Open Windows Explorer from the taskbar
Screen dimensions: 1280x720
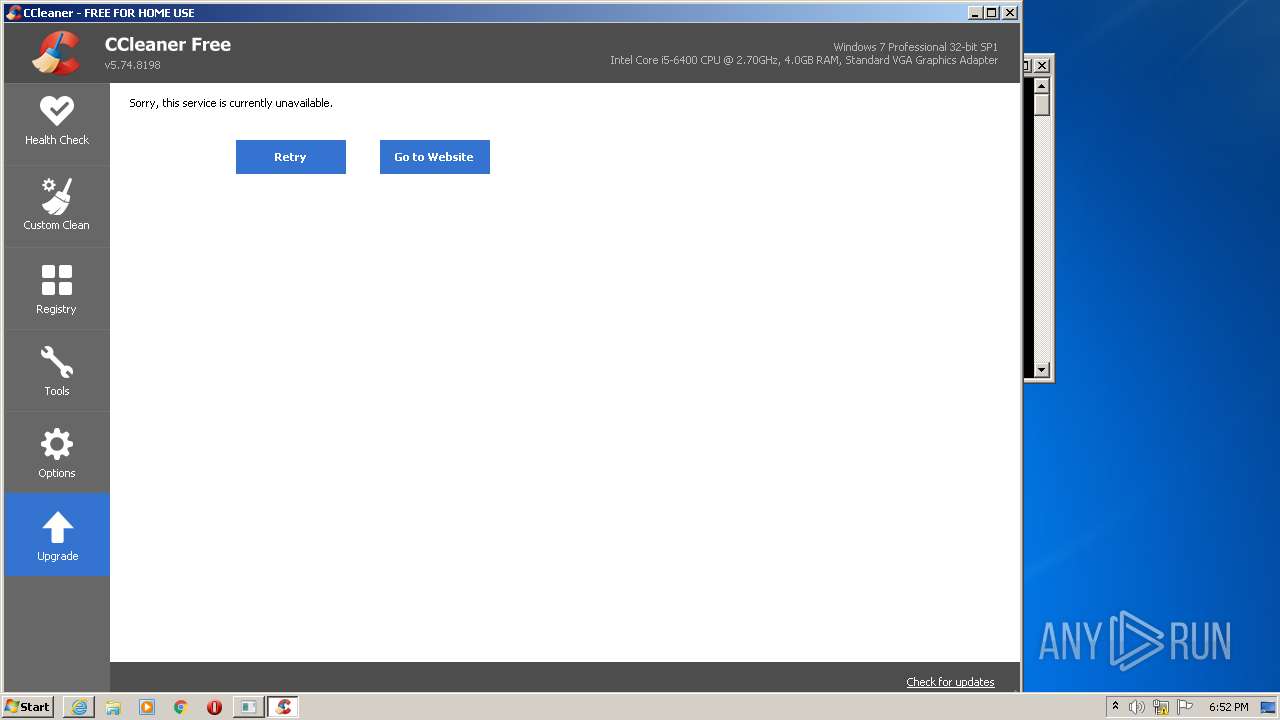pyautogui.click(x=113, y=707)
